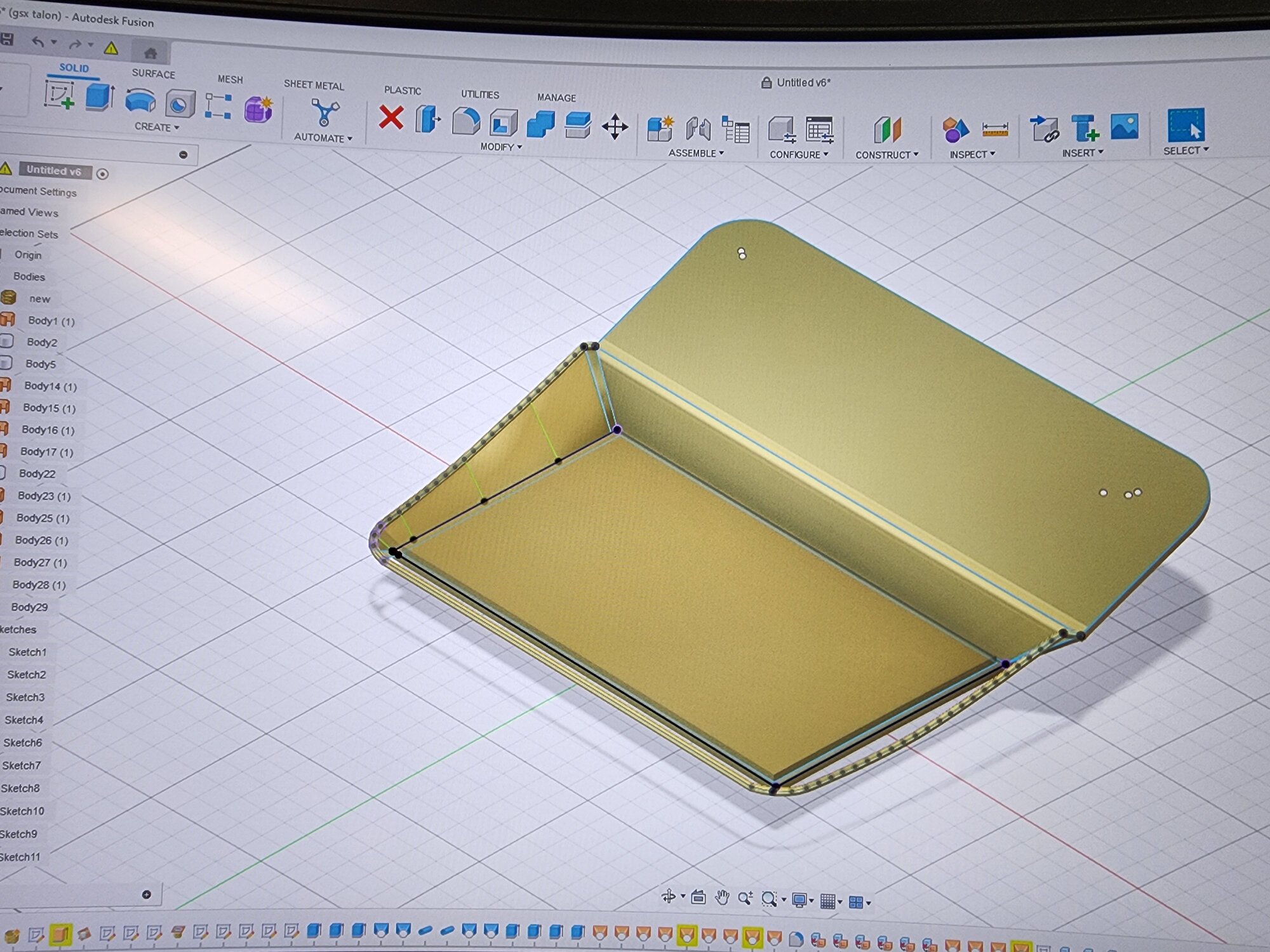Select Body22 in the browser tree

37,473
